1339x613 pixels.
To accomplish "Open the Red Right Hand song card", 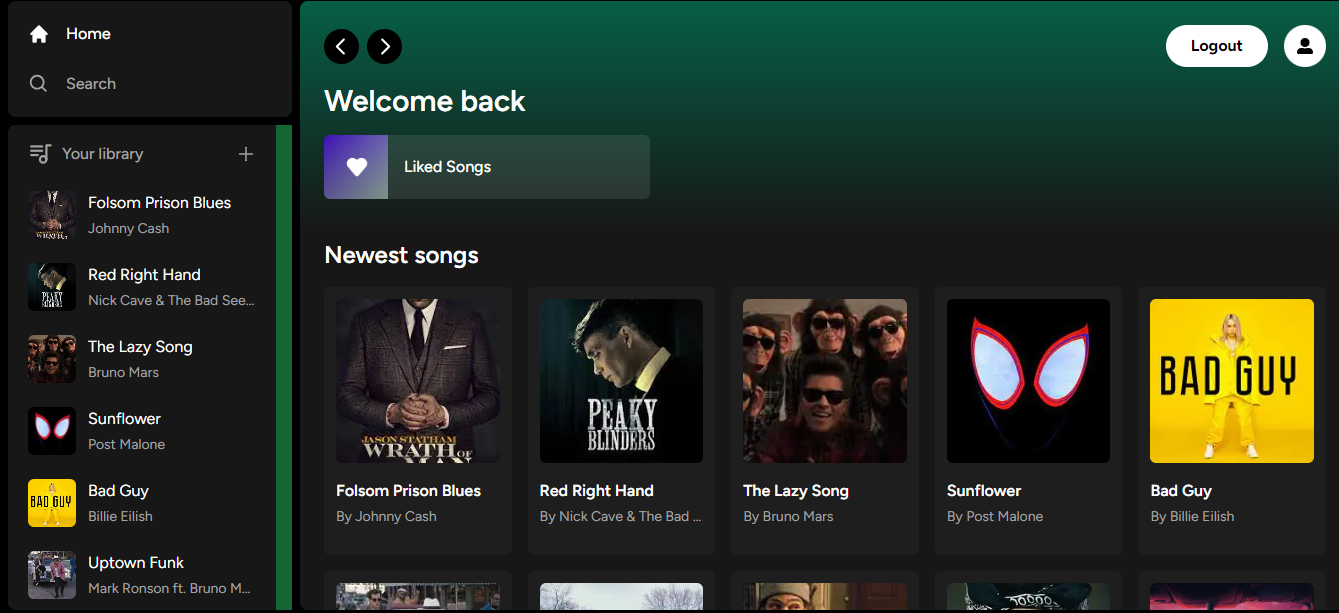I will point(621,420).
